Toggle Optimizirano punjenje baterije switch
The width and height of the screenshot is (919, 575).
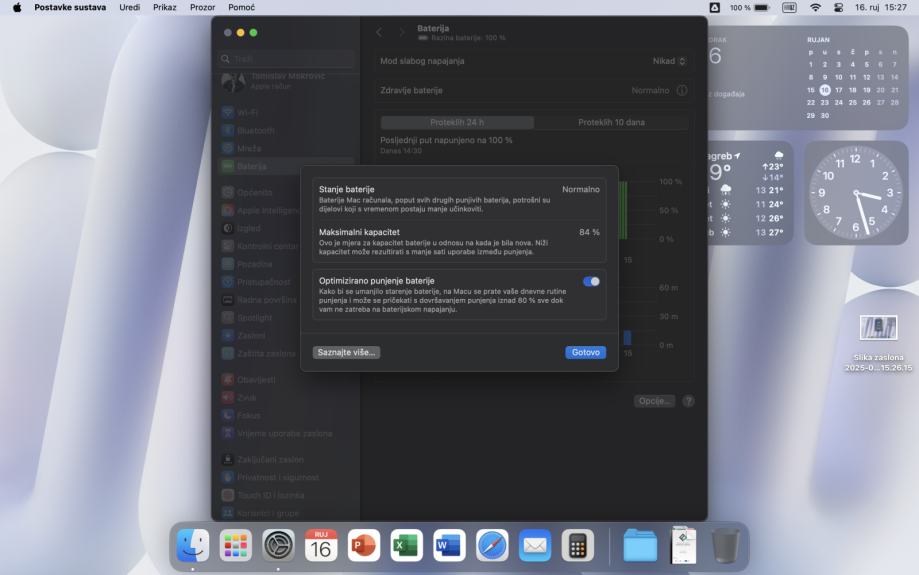coord(591,281)
